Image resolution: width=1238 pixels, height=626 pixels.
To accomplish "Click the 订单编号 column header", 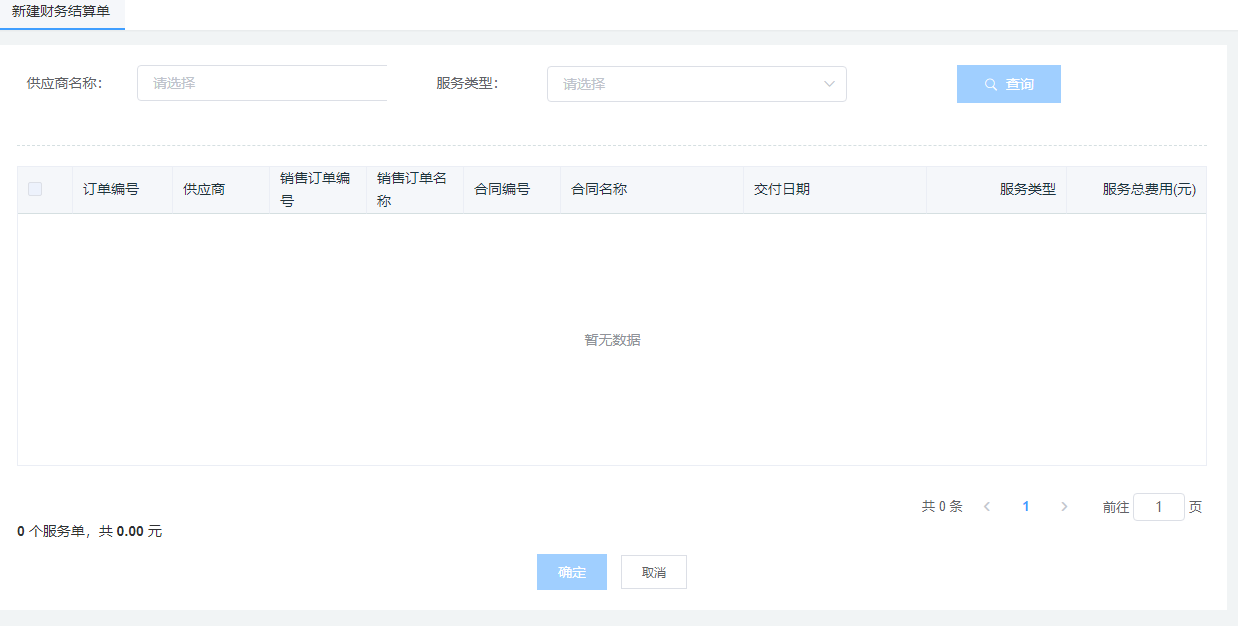I will click(111, 189).
